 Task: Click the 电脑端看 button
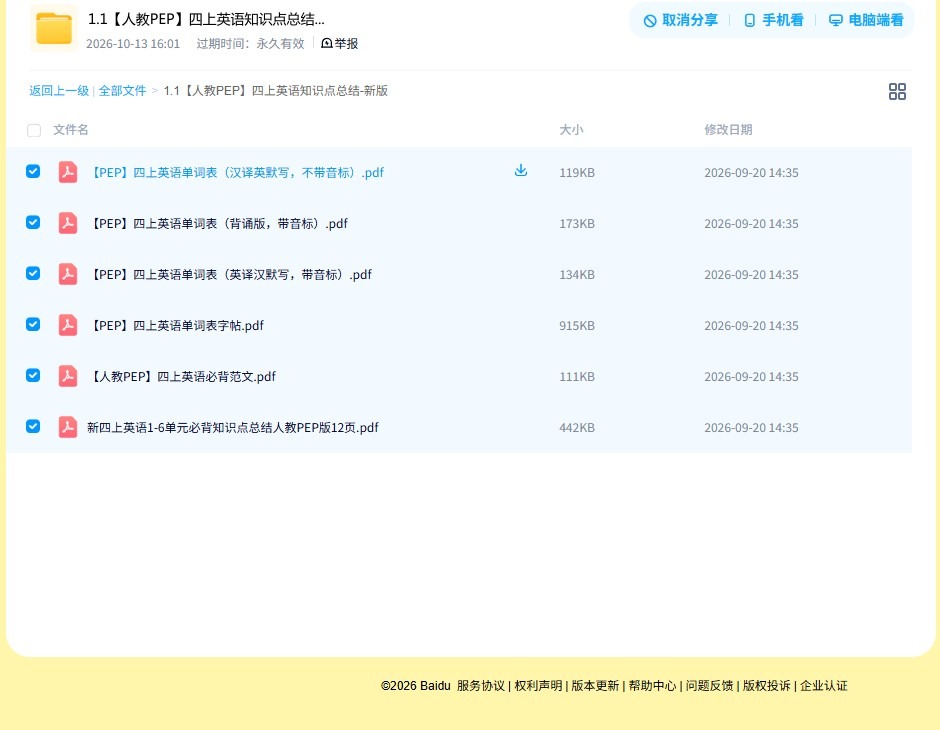click(x=866, y=20)
